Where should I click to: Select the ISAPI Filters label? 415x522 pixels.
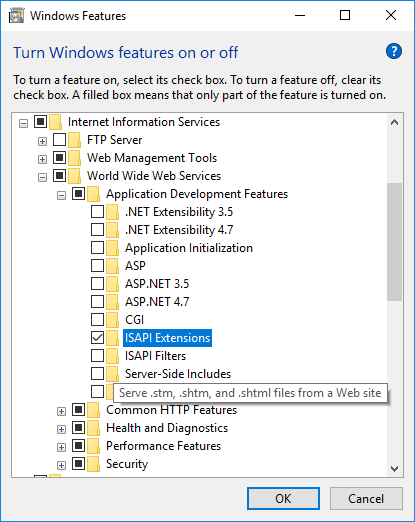pos(155,356)
